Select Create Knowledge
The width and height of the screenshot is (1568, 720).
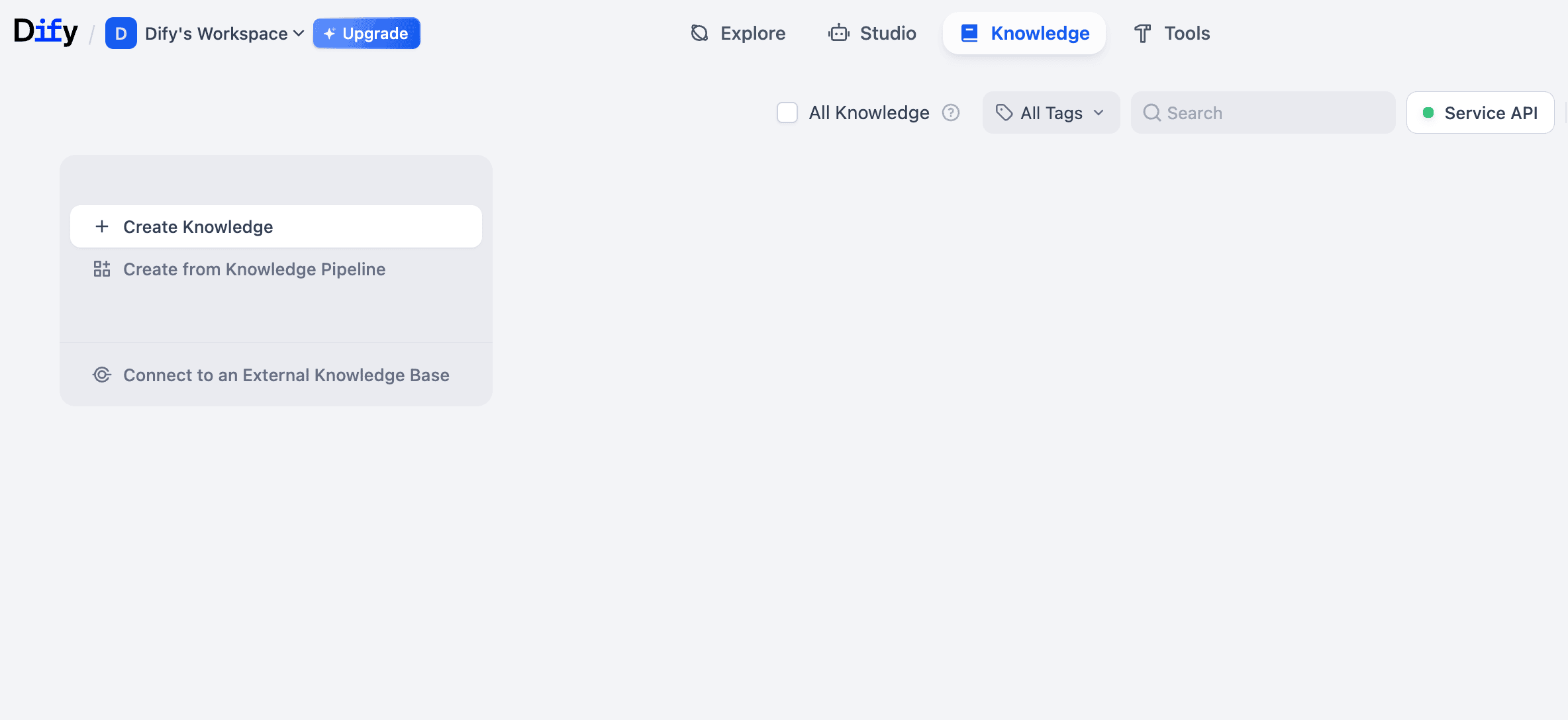pyautogui.click(x=198, y=226)
